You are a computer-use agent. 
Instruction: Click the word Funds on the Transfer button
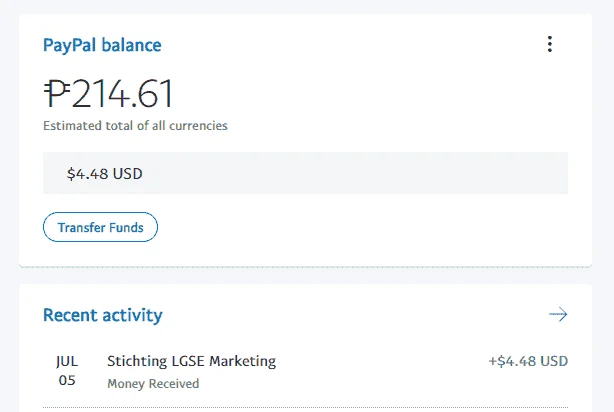coord(126,228)
